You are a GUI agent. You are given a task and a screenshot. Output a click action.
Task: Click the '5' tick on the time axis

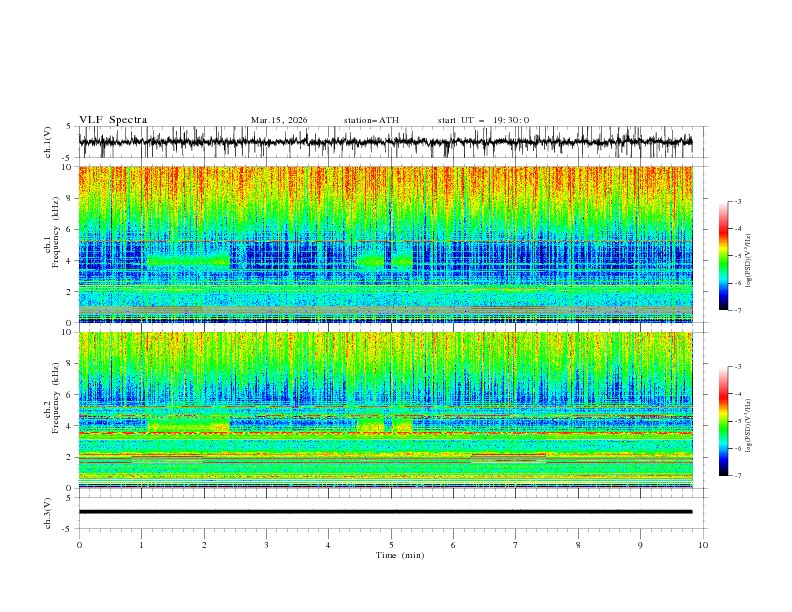391,545
